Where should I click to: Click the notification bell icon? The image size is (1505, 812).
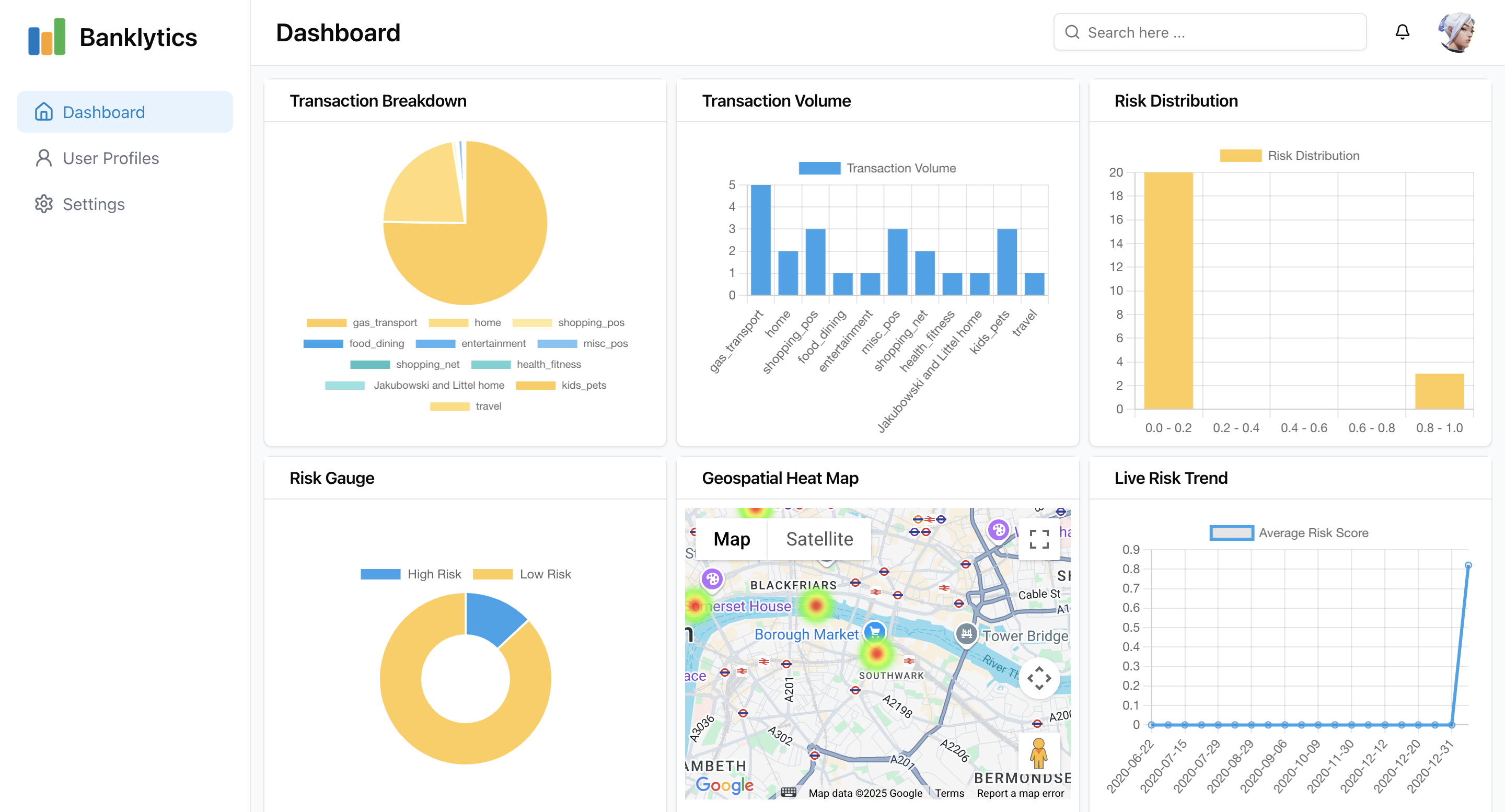1402,32
